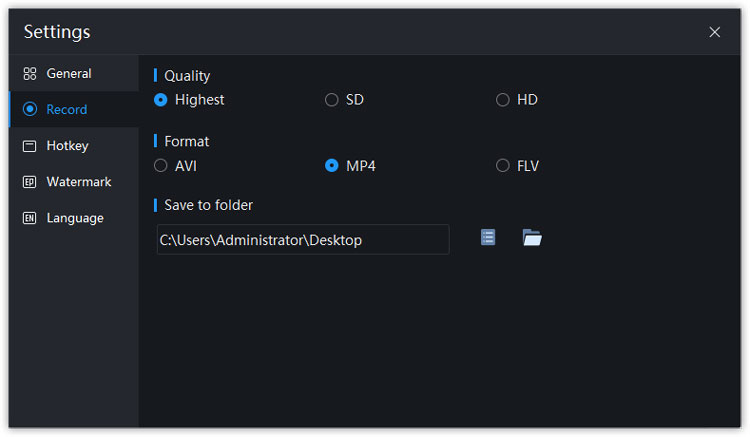Click the Language icon in sidebar
Screen dimensions: 750x437
(x=30, y=218)
